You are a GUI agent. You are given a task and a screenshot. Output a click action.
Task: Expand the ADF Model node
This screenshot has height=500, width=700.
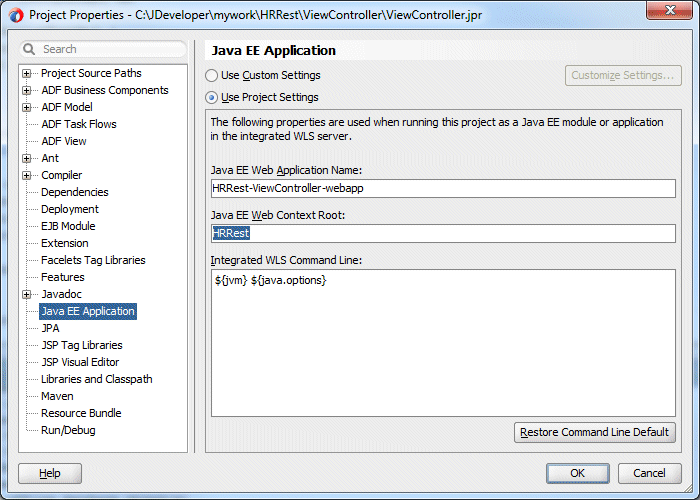[27, 107]
